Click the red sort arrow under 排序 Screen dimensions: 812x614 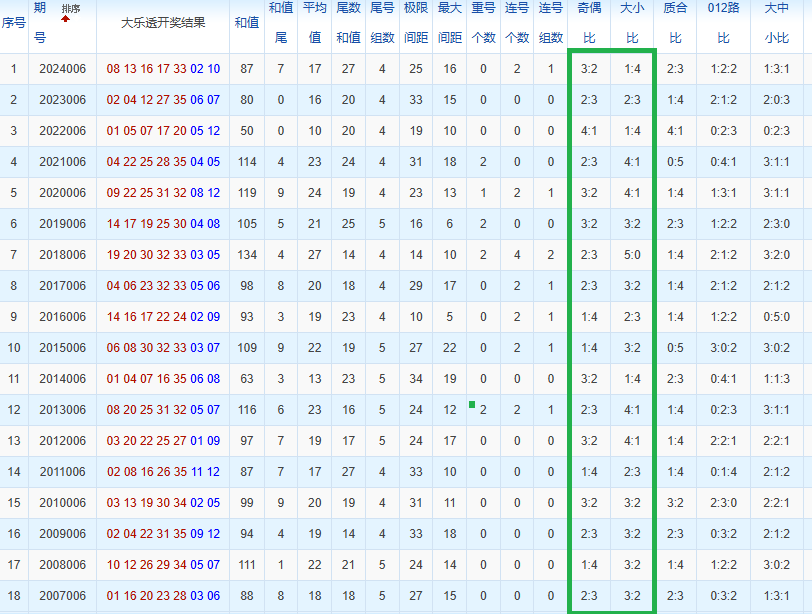tap(65, 19)
